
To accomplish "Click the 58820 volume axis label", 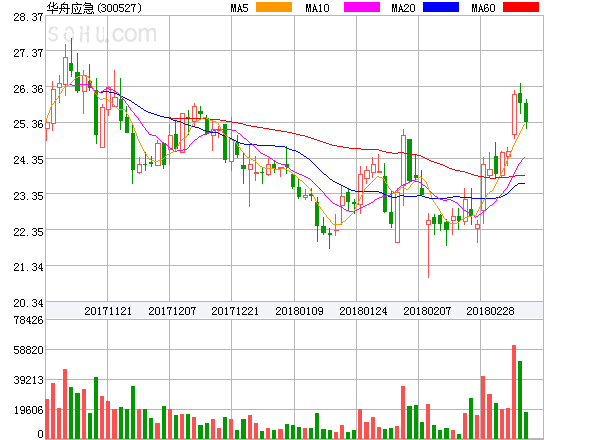I will [x=28, y=350].
